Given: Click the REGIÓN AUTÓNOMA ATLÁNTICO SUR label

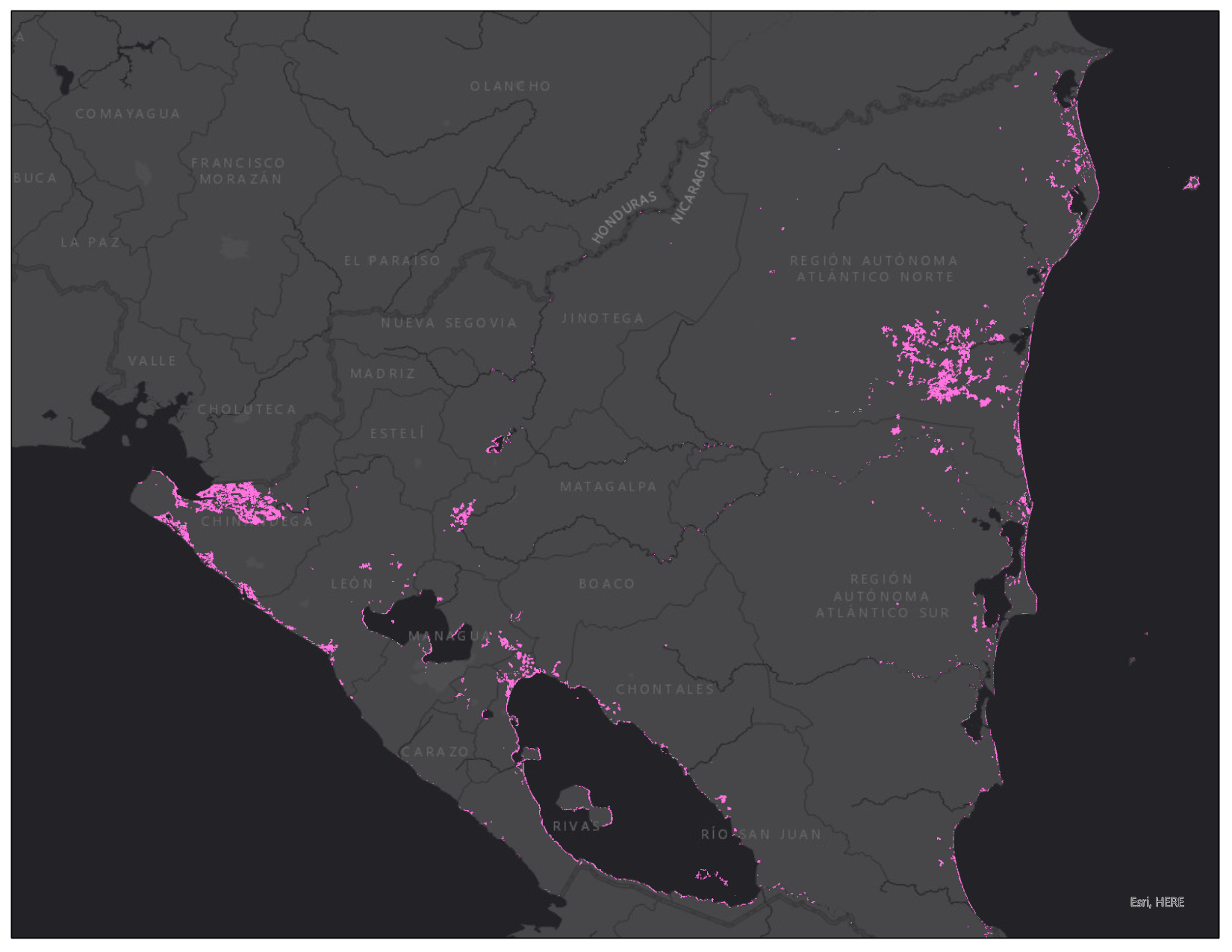Looking at the screenshot, I should click(x=882, y=596).
